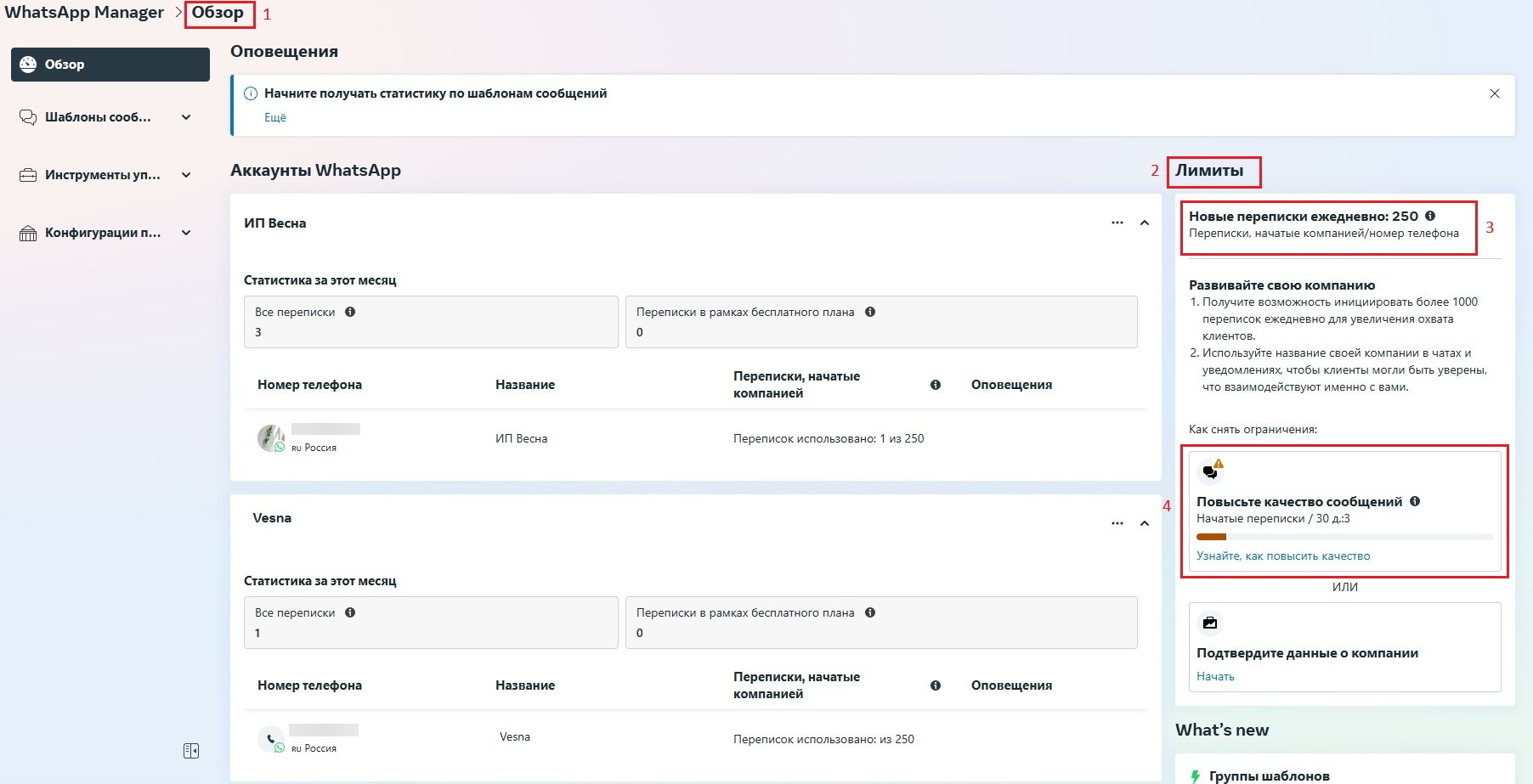Click info icon beside Новые переписки ежедневно
Screen dimensions: 1533x784
pyautogui.click(x=1430, y=216)
